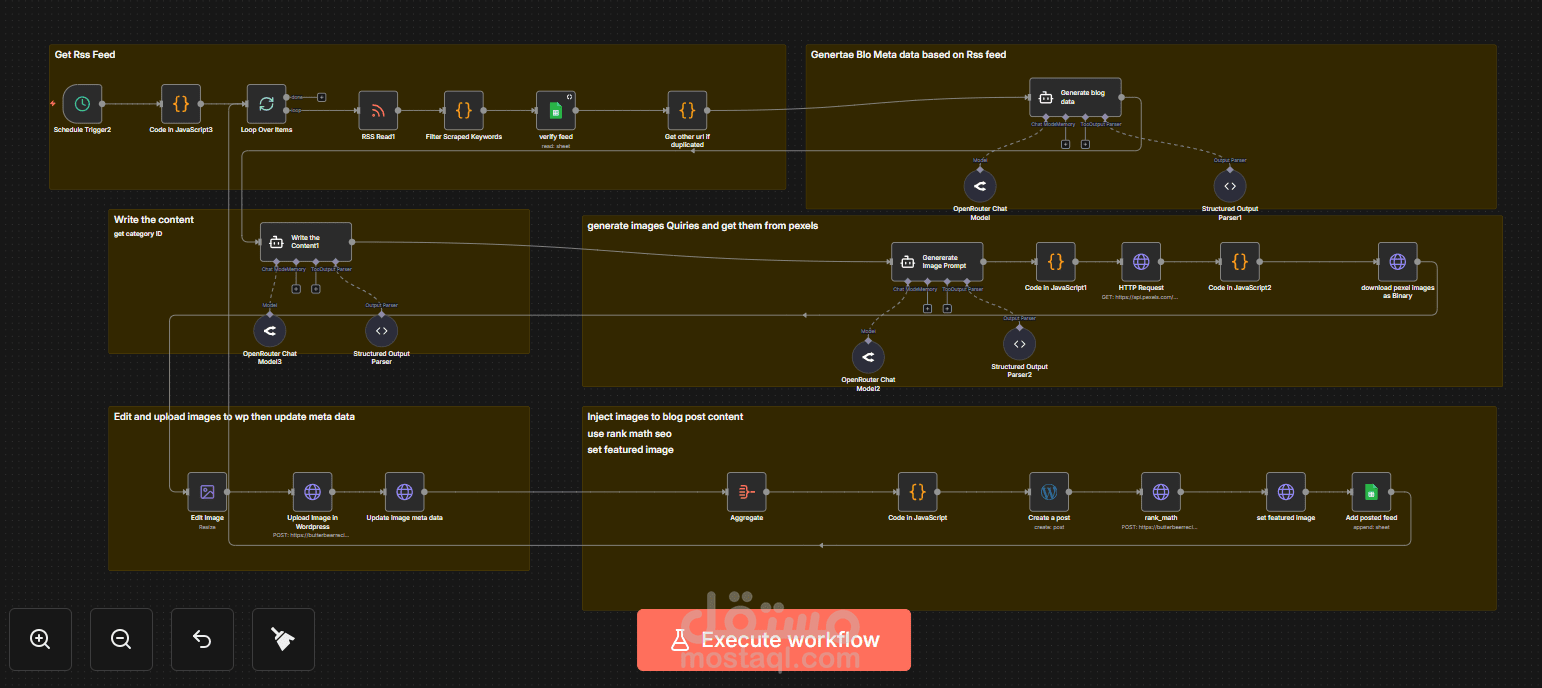Add Memory sub-node to Generate blog data
The image size is (1542, 688).
click(x=1065, y=144)
